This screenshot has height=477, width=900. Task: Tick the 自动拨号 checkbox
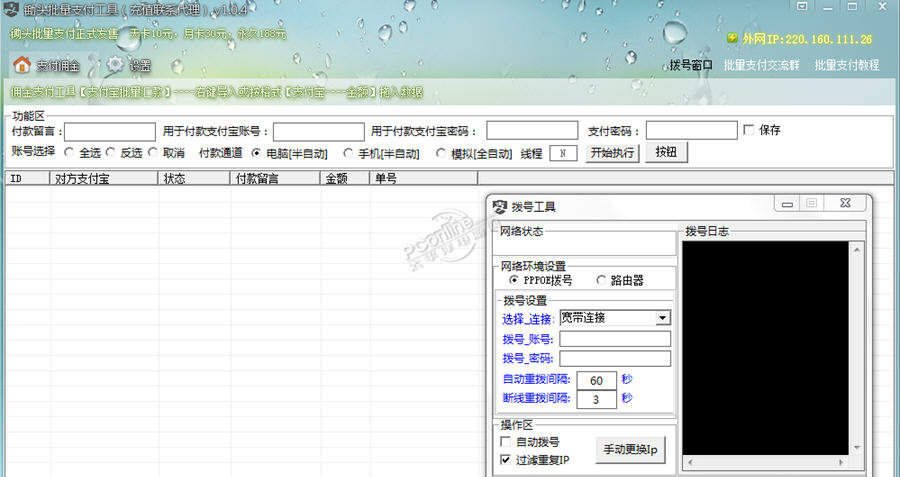point(505,441)
